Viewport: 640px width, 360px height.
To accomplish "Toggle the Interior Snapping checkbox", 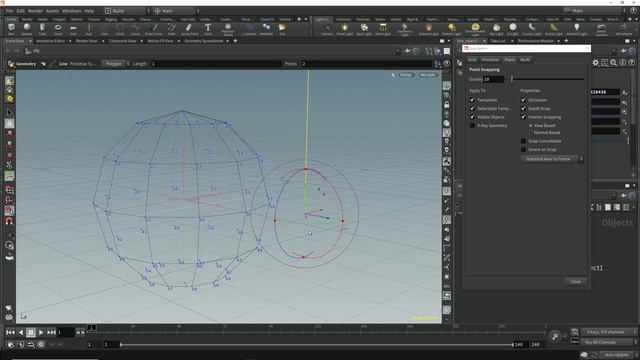I will tap(524, 117).
